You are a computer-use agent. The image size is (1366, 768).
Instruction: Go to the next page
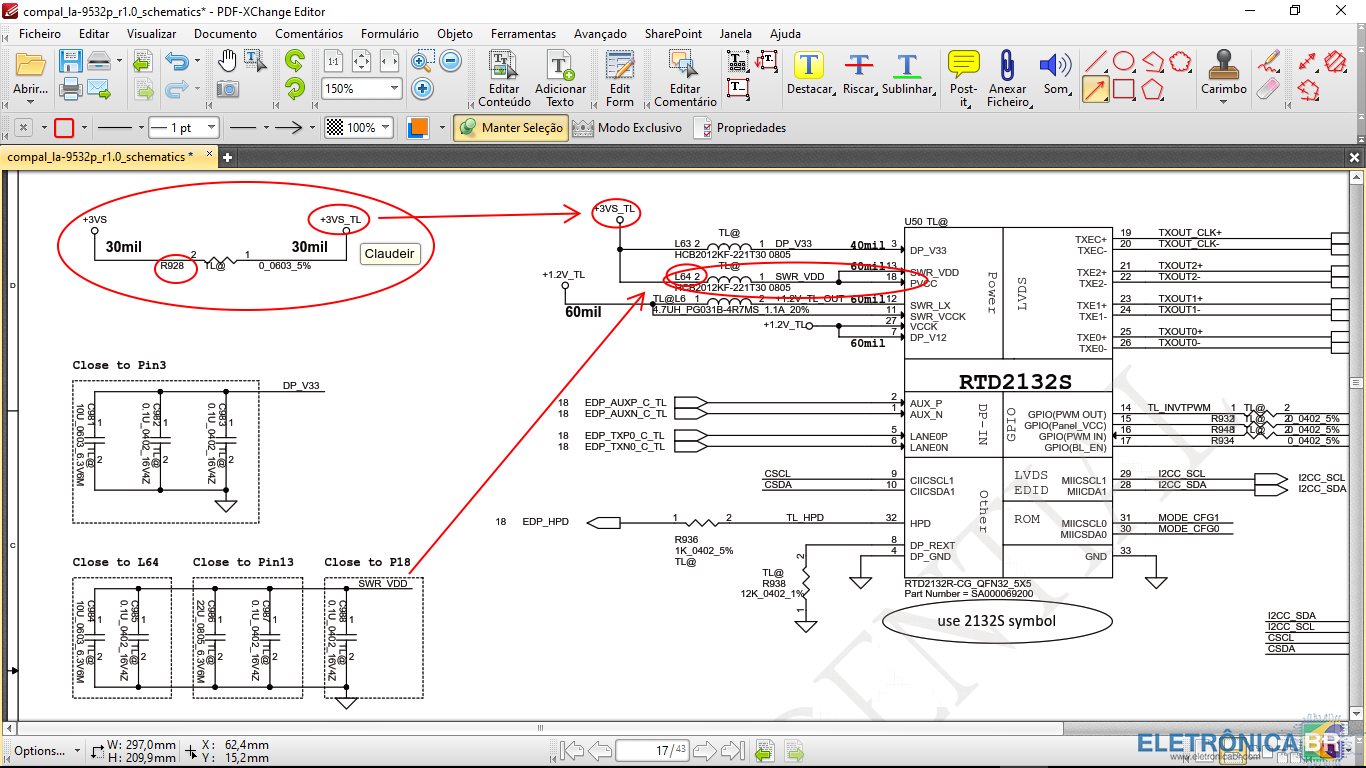click(x=705, y=751)
